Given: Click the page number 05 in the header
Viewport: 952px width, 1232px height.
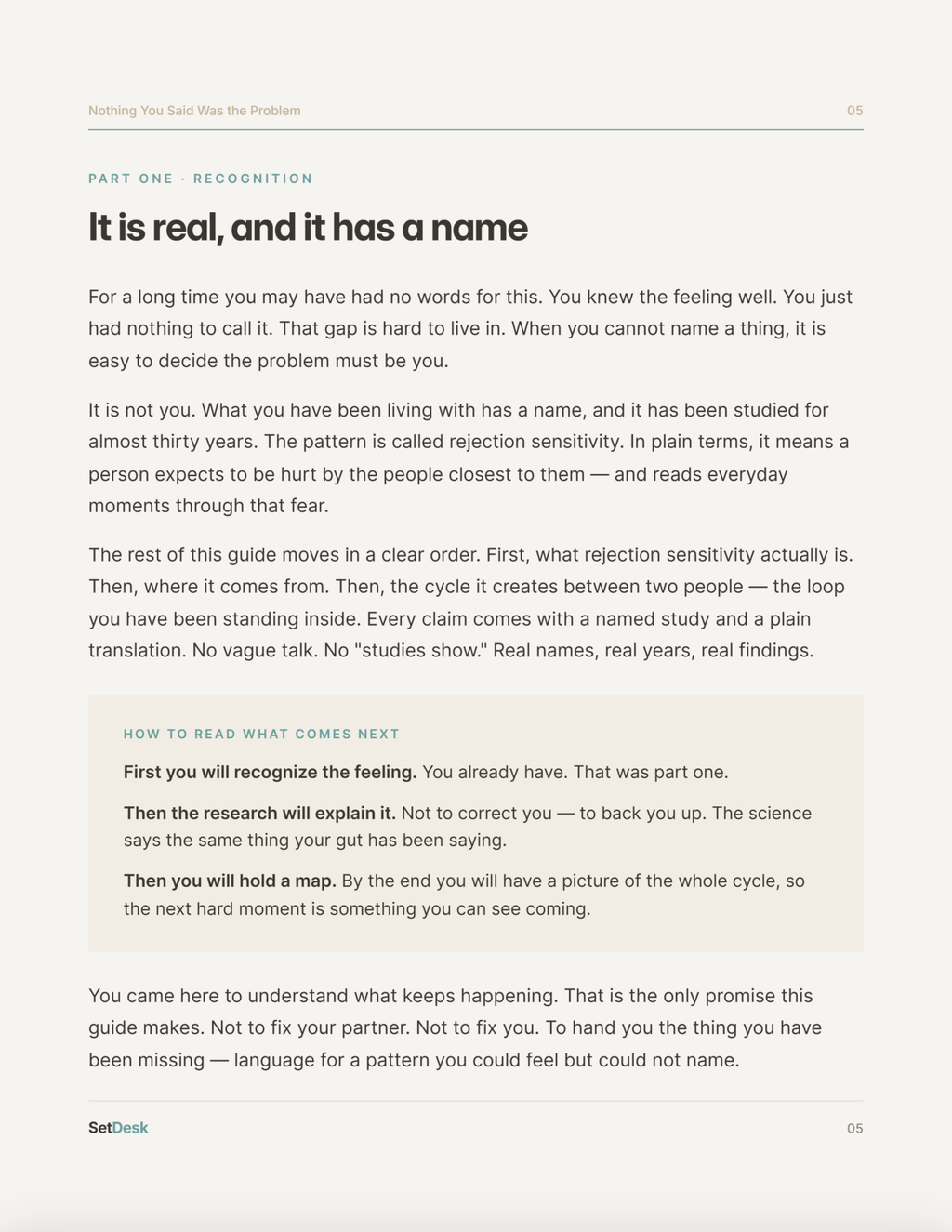Looking at the screenshot, I should [x=854, y=111].
